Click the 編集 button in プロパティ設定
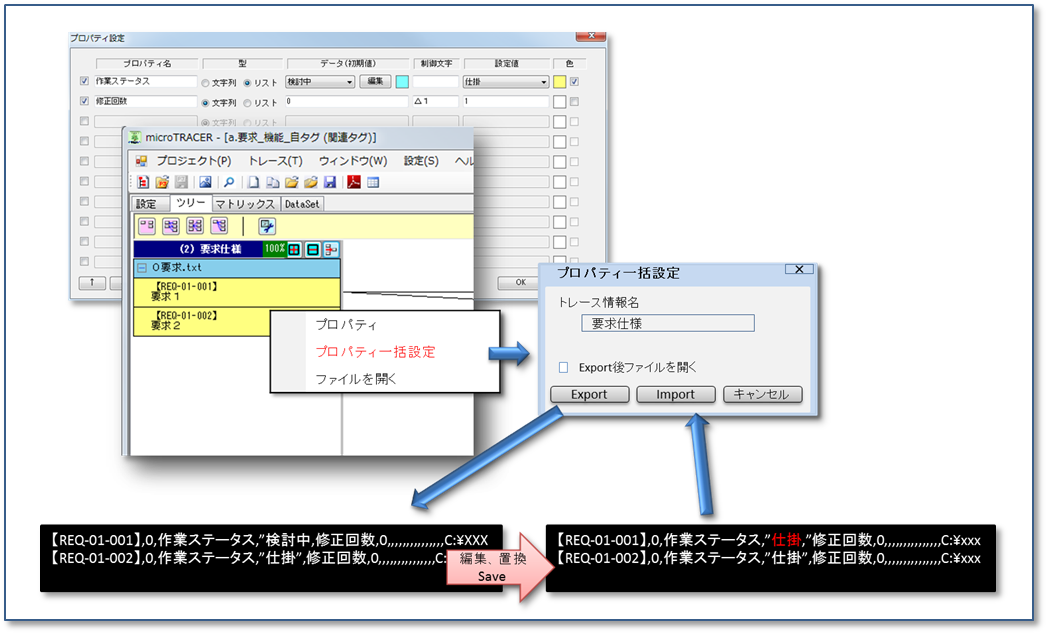The height and width of the screenshot is (634, 1047). 375,82
